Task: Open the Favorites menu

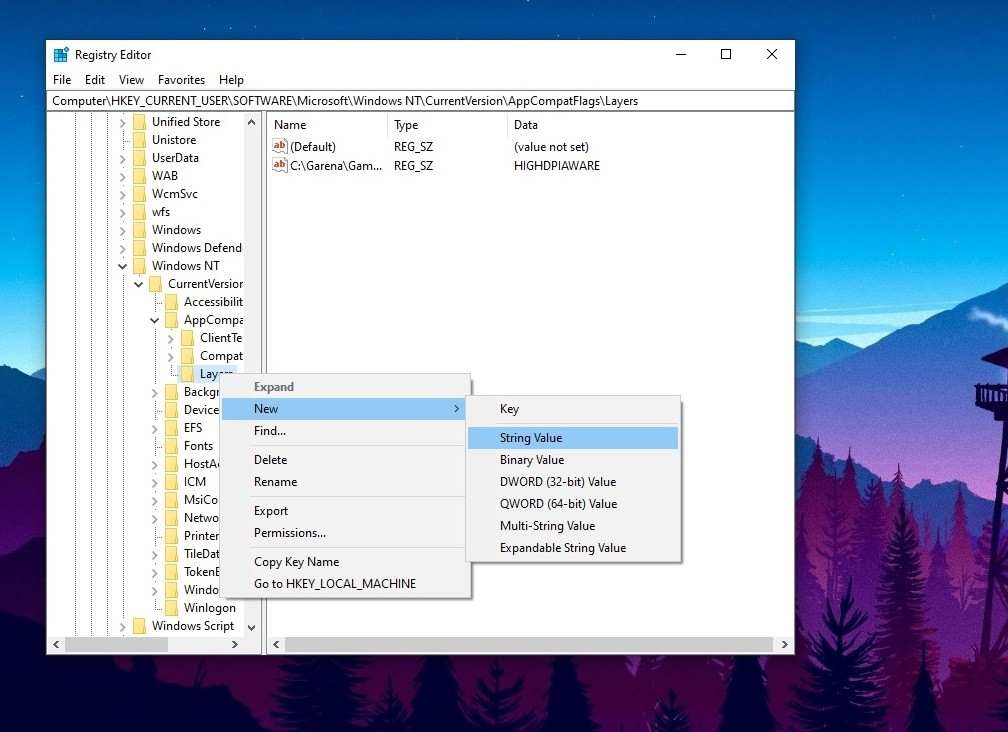Action: coord(181,79)
